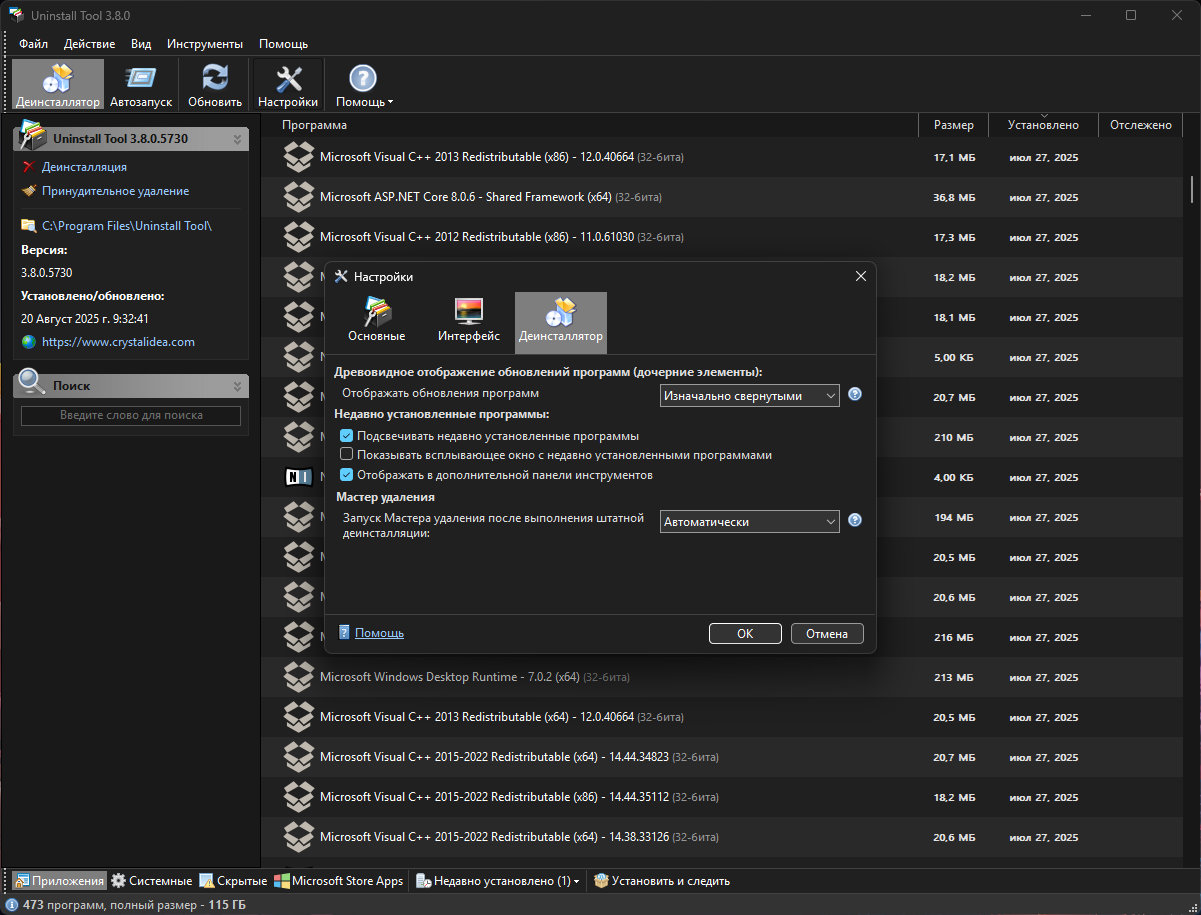Open the Файл menu
The image size is (1201, 915).
(33, 44)
